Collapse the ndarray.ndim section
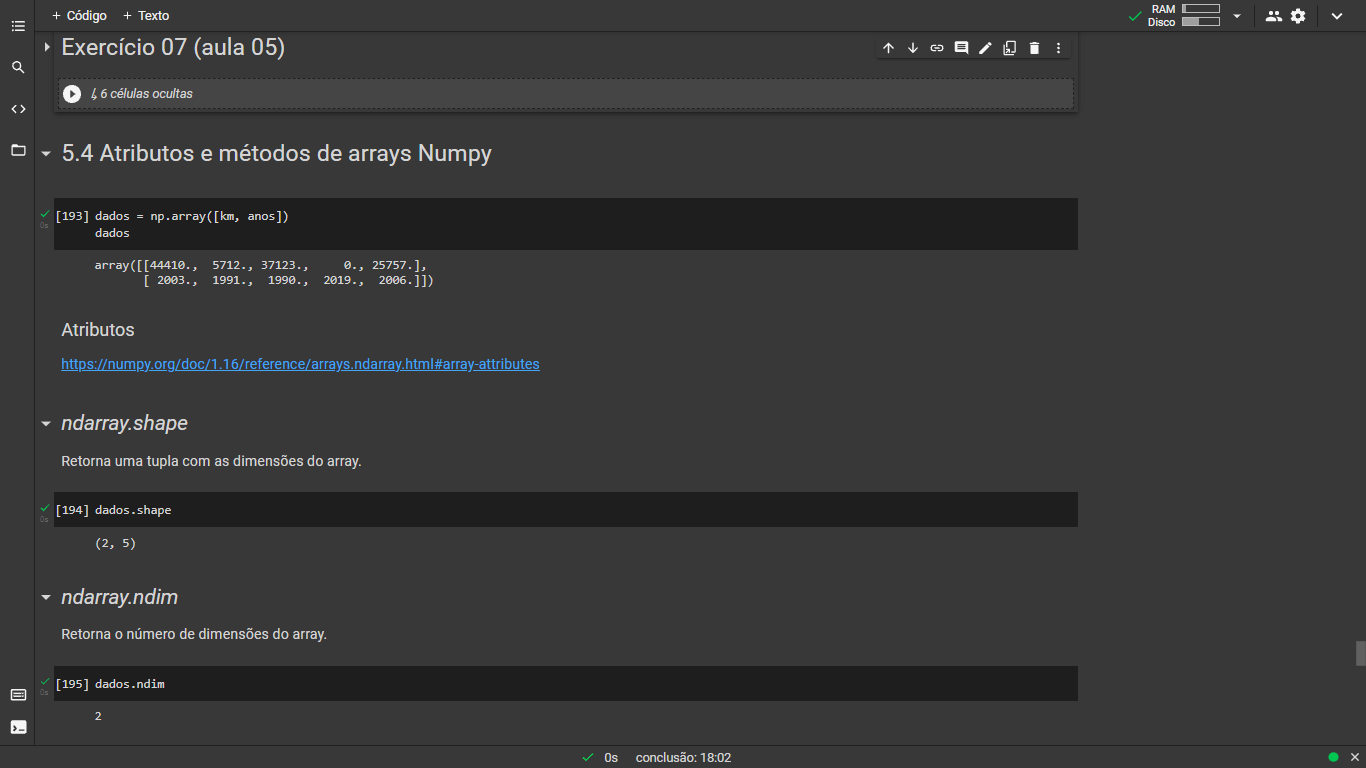The height and width of the screenshot is (768, 1366). [x=46, y=598]
